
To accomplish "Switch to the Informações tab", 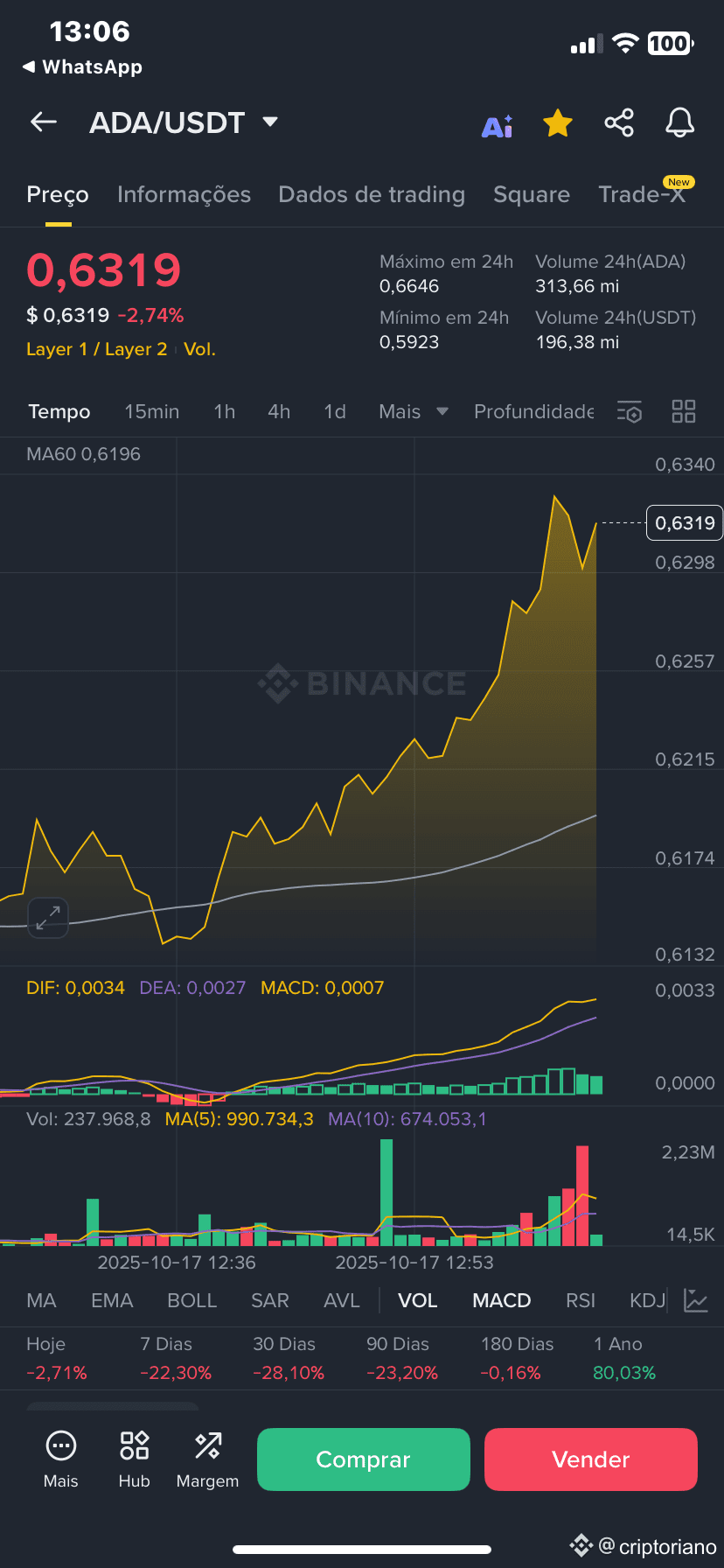I will pos(184,194).
